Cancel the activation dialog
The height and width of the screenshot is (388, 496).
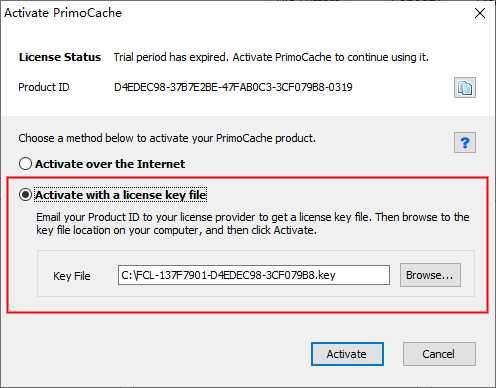pos(439,354)
